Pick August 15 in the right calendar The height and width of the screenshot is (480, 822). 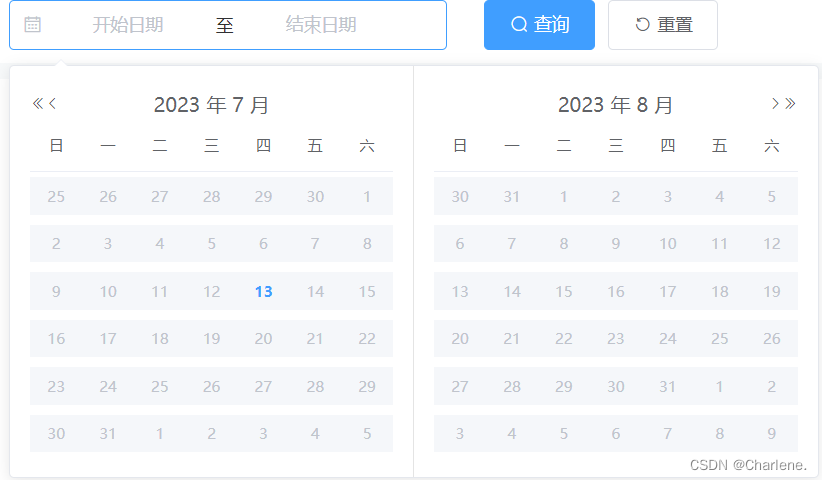pyautogui.click(x=564, y=291)
